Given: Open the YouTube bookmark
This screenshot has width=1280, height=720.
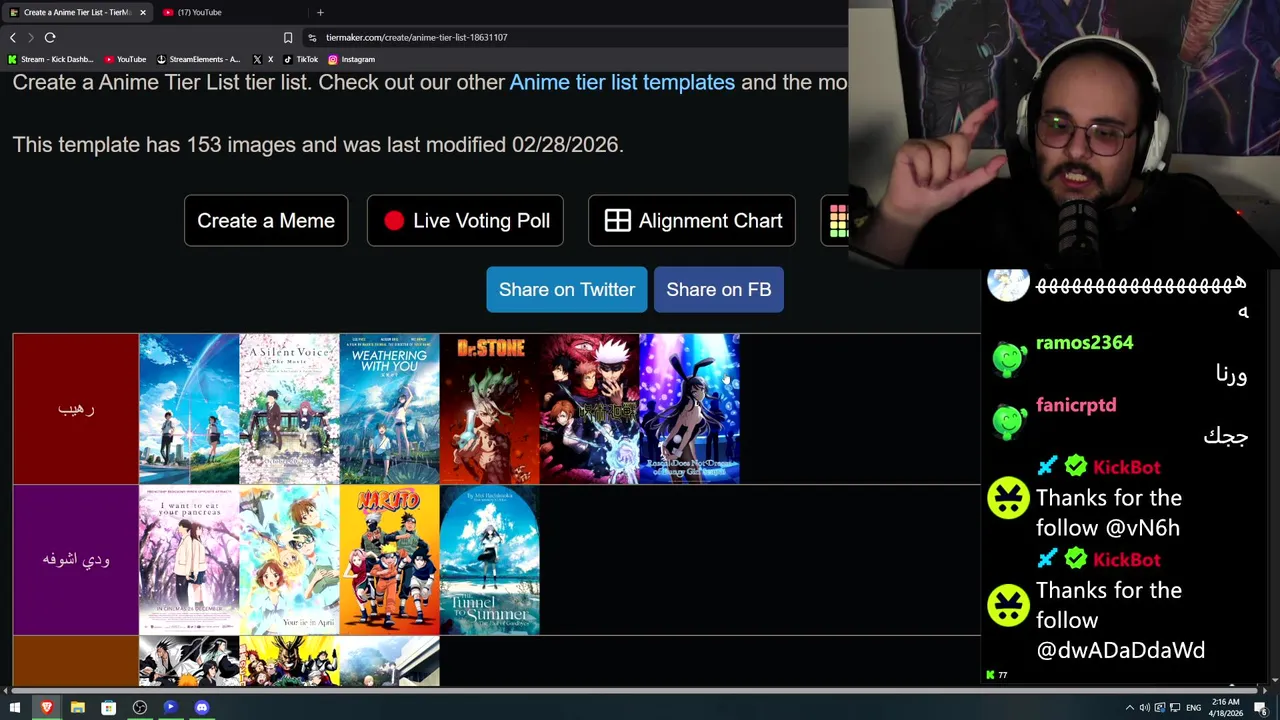Looking at the screenshot, I should click(x=125, y=59).
